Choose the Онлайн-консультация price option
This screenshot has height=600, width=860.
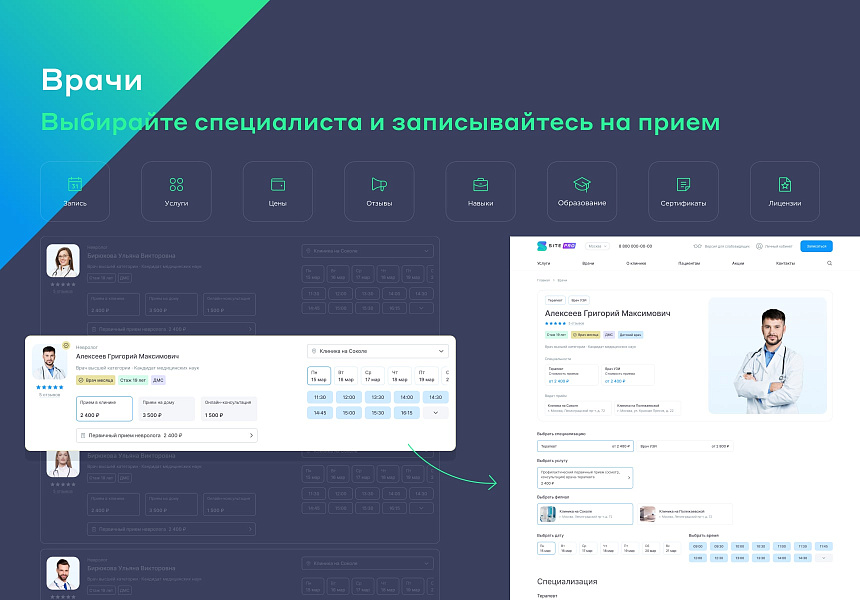[x=228, y=408]
